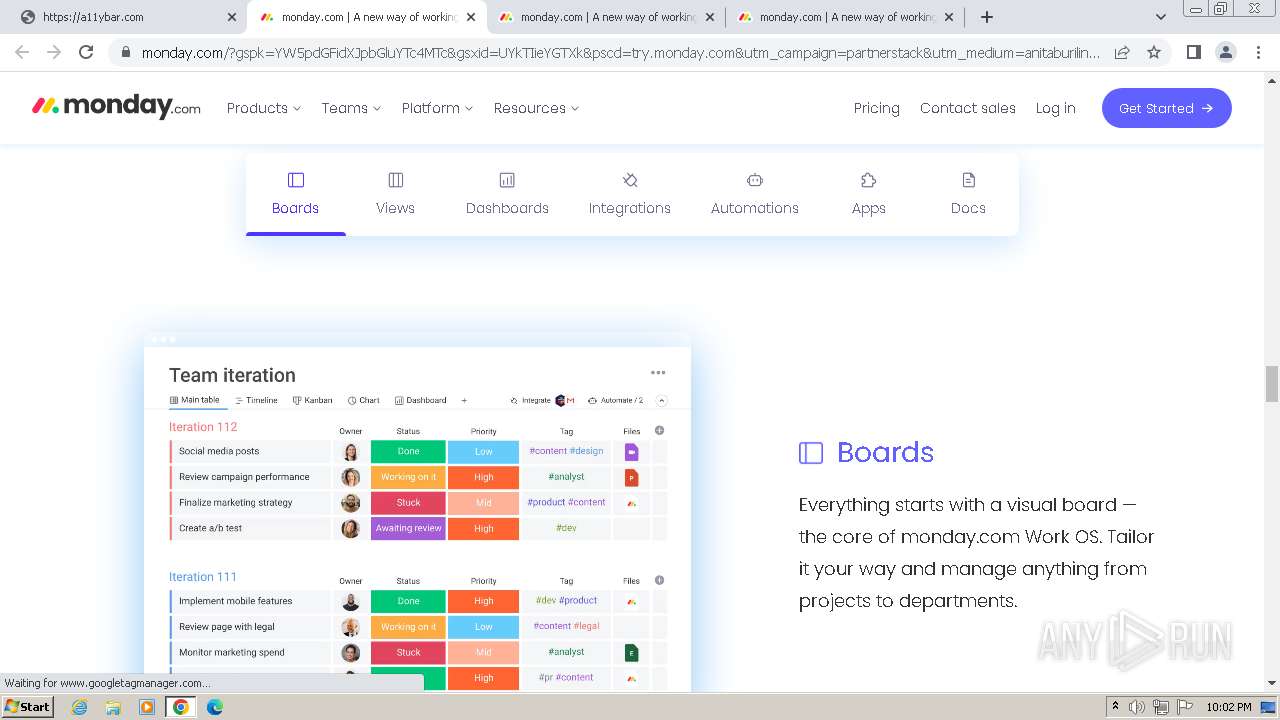Image resolution: width=1280 pixels, height=720 pixels.
Task: Switch to the Dashboards tab
Action: point(507,194)
